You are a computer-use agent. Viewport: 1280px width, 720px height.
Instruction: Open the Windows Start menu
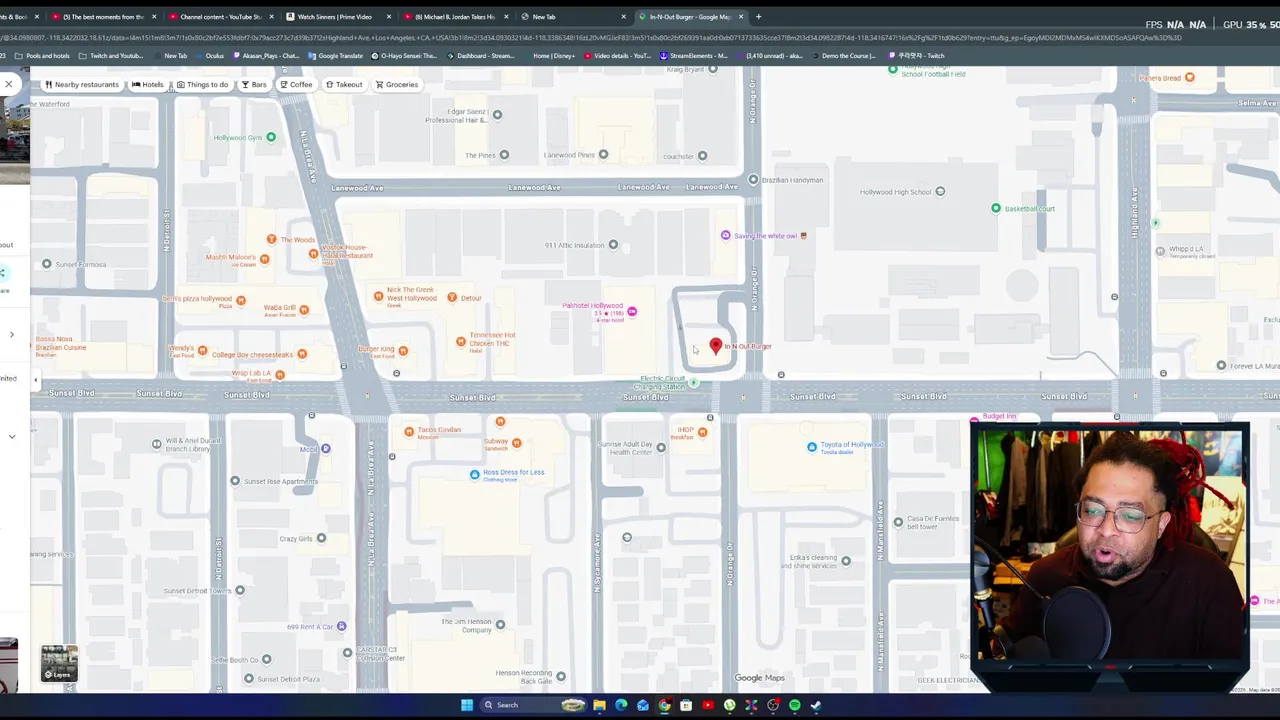point(466,705)
